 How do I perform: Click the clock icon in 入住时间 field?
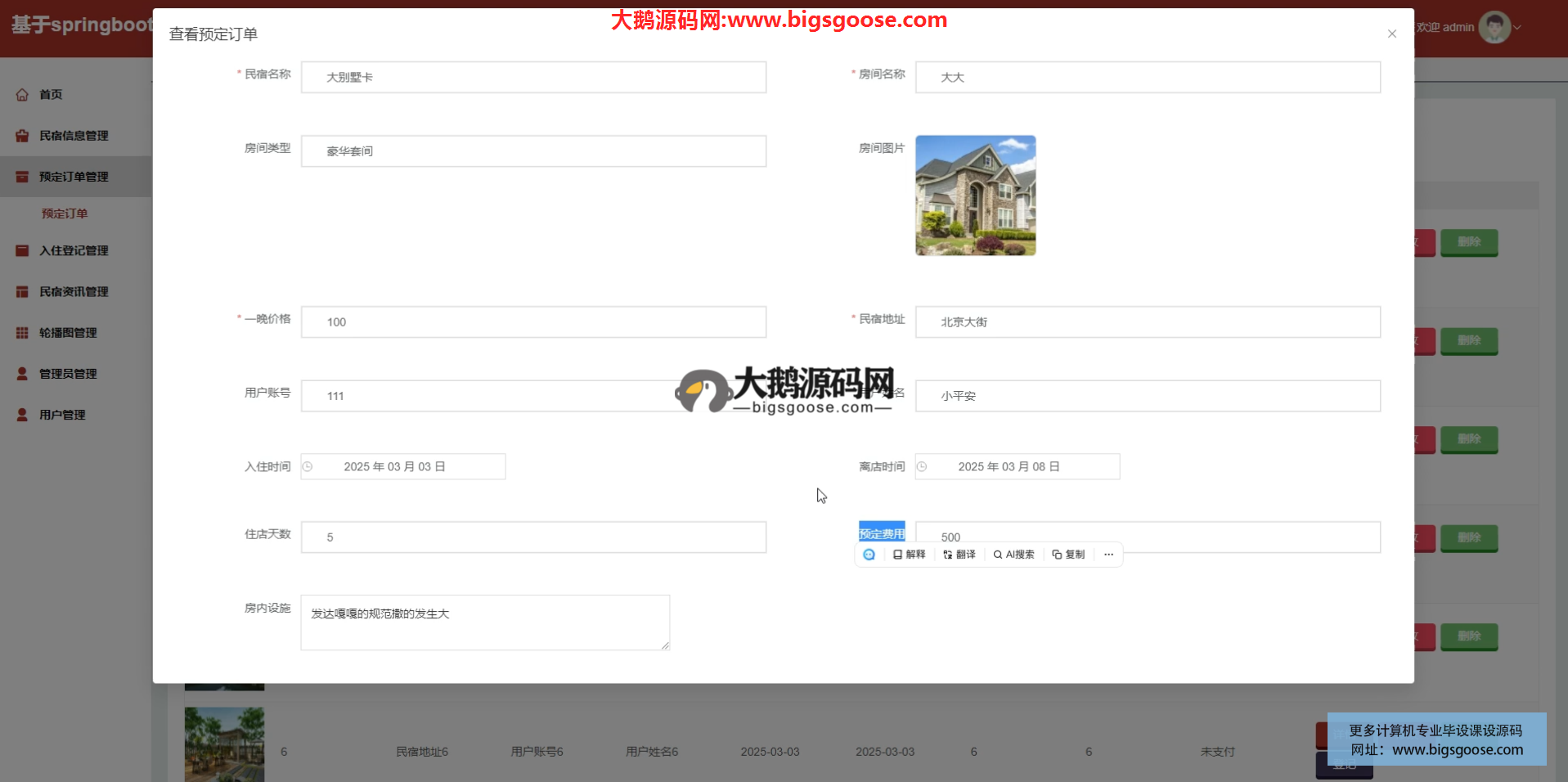tap(308, 466)
